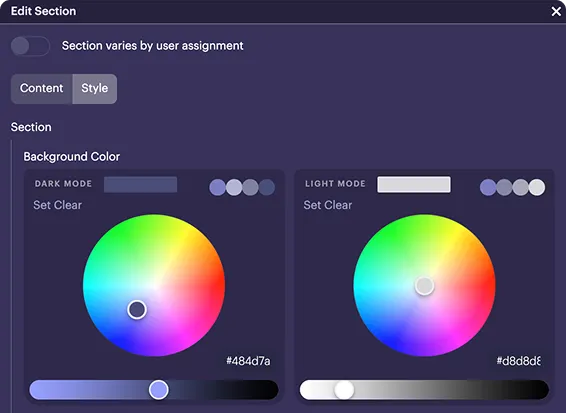The height and width of the screenshot is (413, 566).
Task: Click Set Clear under Dark Mode
Action: (x=57, y=205)
